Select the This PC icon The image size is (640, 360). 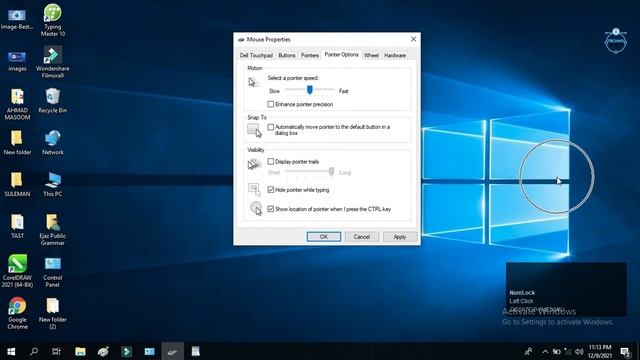point(53,184)
